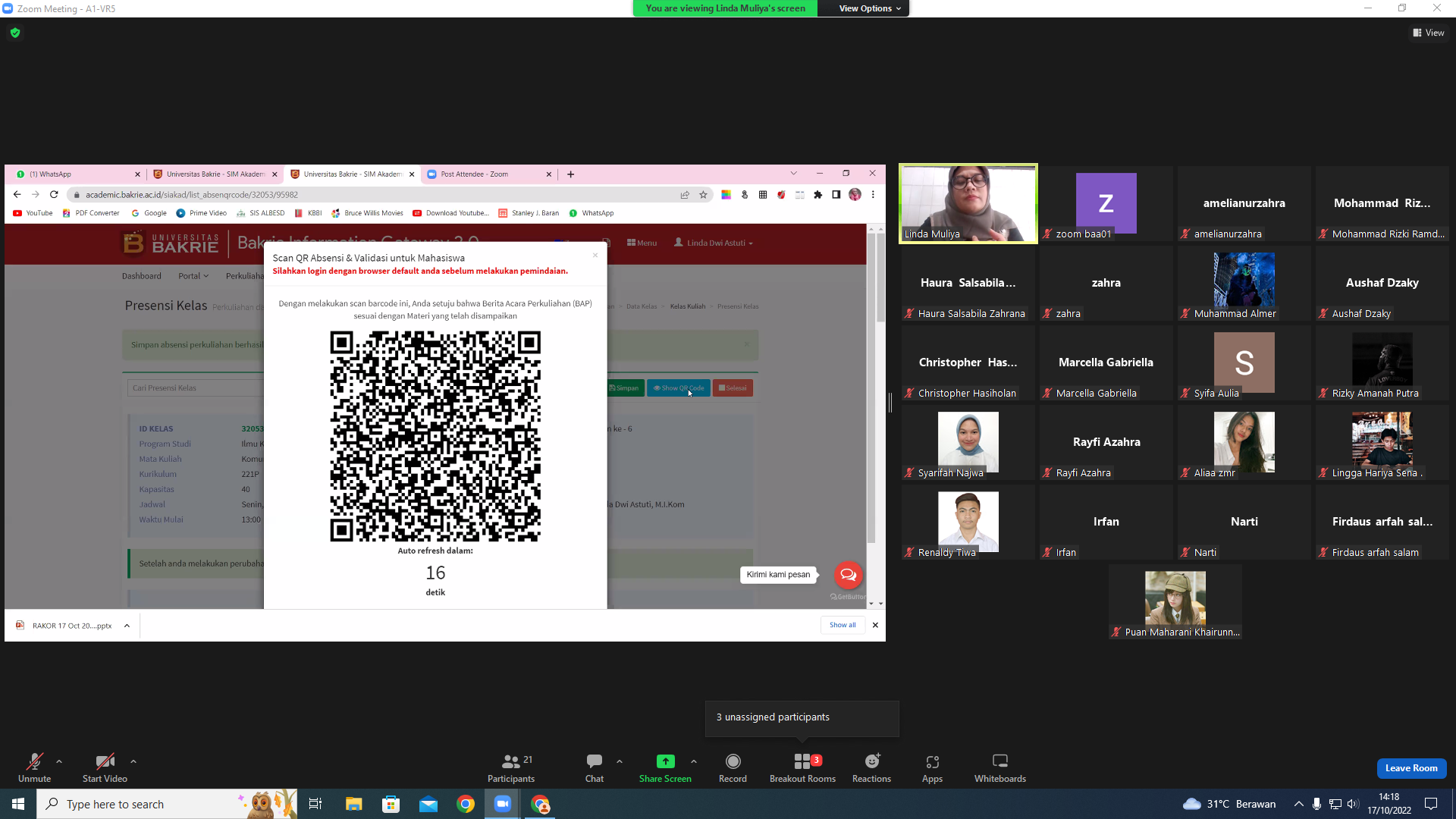Viewport: 1456px width, 819px height.
Task: Start recording with Record button
Action: pos(733,767)
